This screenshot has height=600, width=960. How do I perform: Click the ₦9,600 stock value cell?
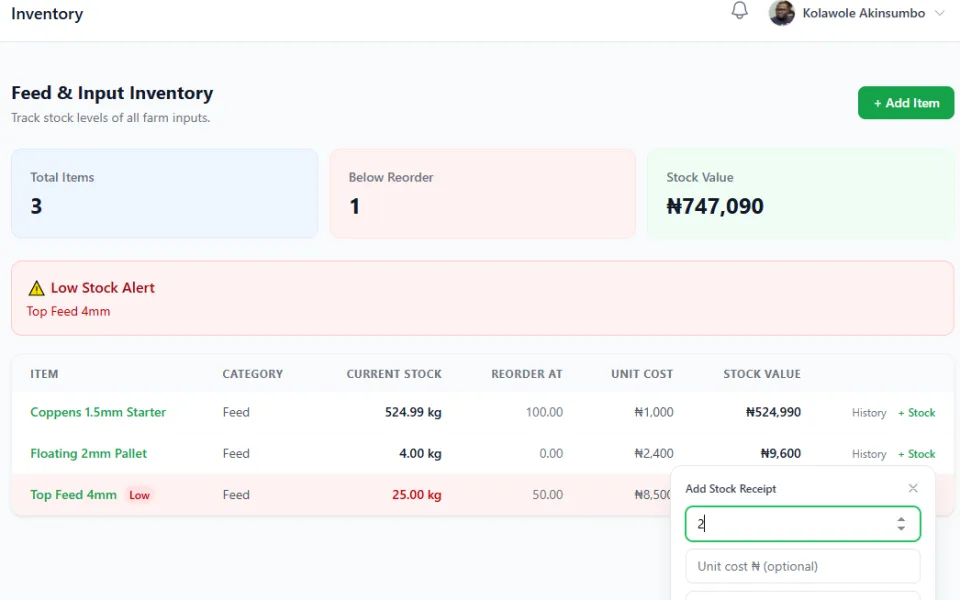coord(781,454)
